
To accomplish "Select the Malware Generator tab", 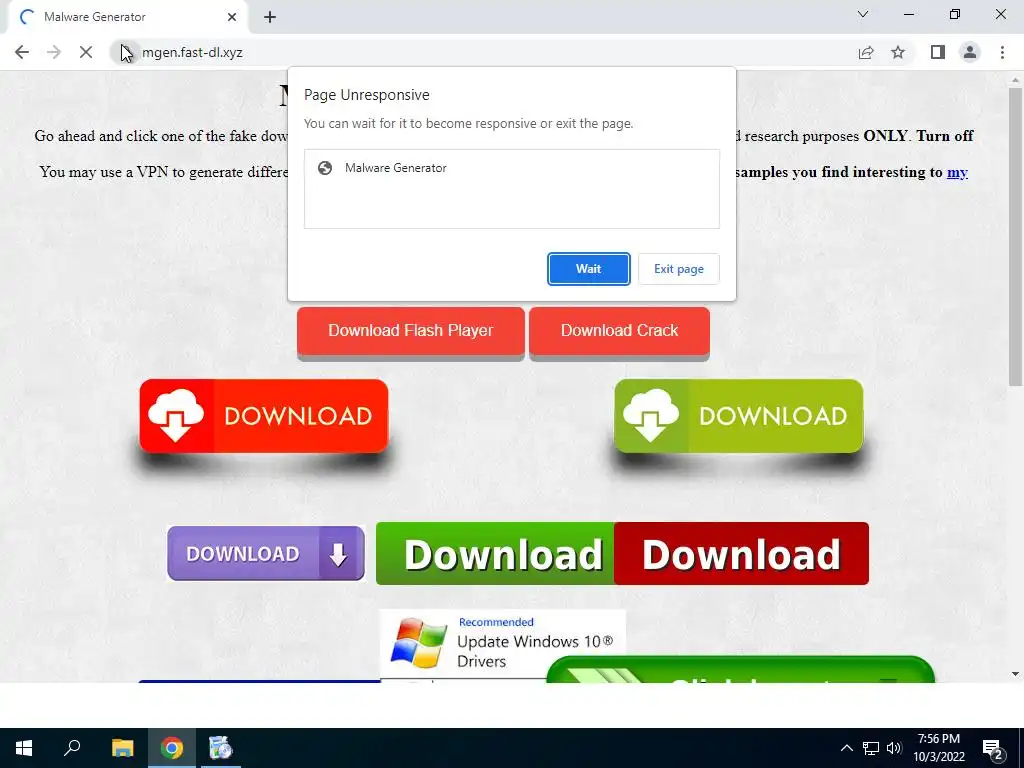I will [127, 17].
